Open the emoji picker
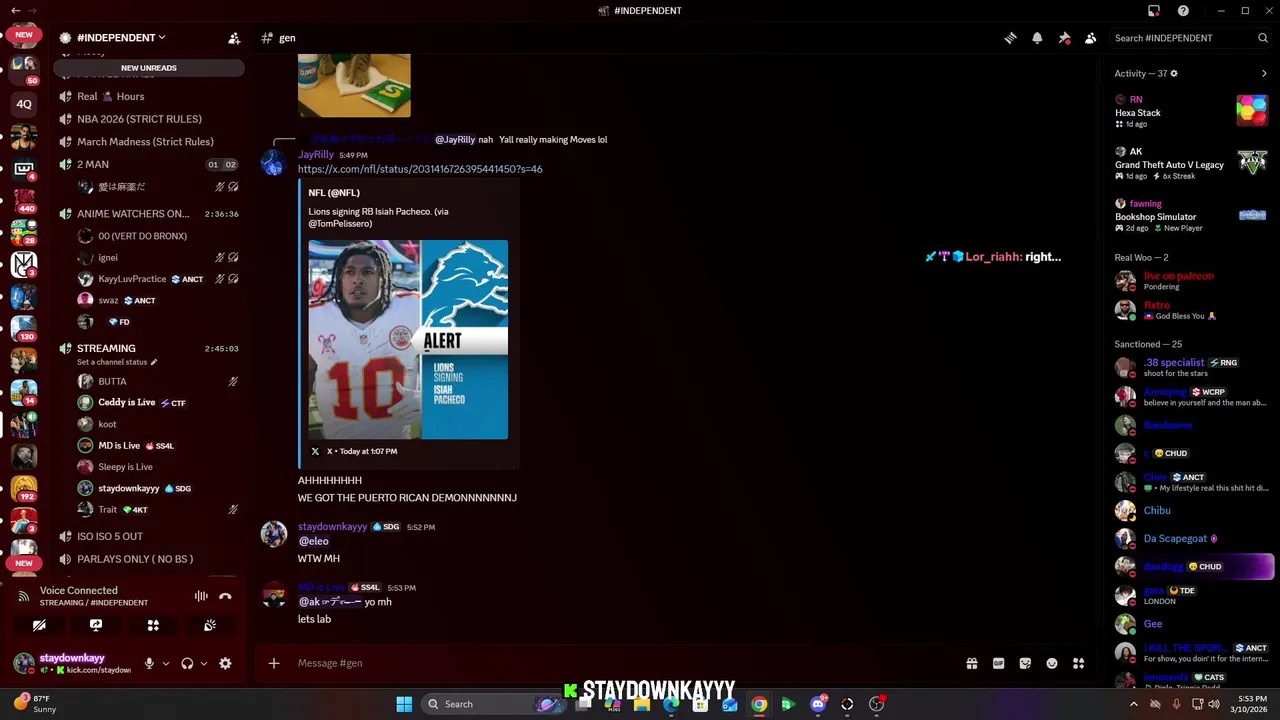Image resolution: width=1280 pixels, height=720 pixels. point(1052,663)
